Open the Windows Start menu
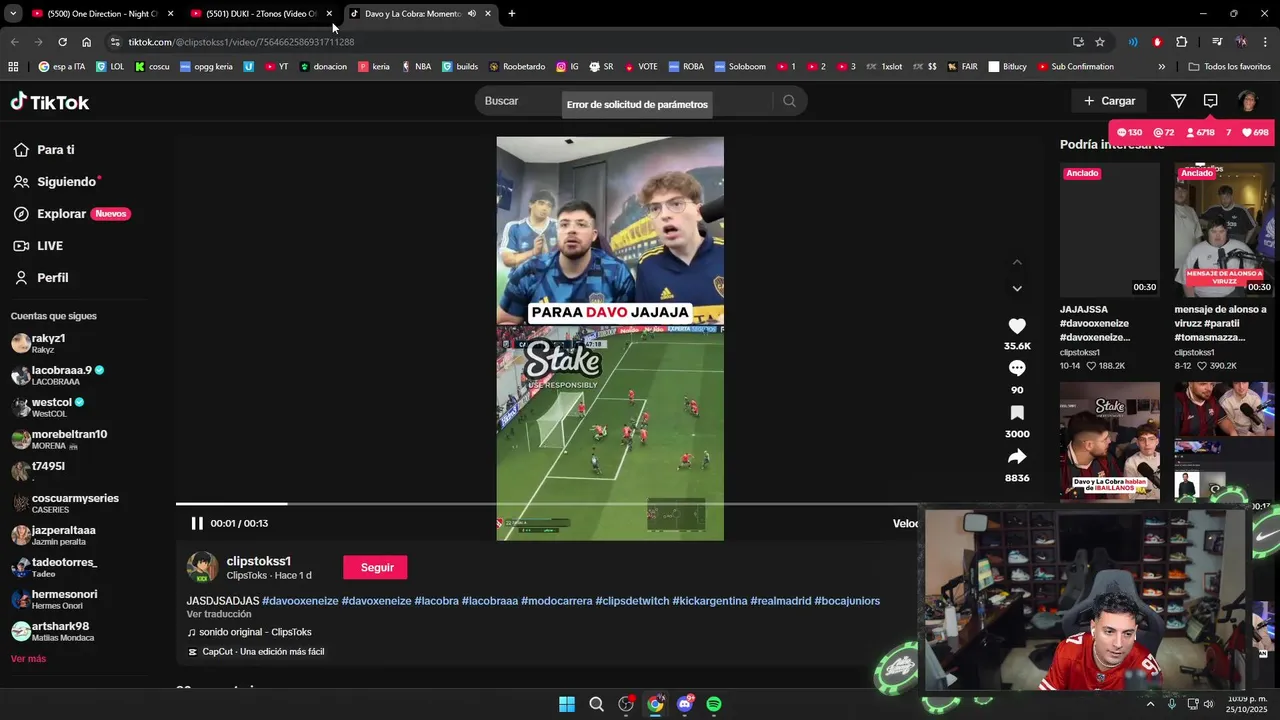Viewport: 1280px width, 720px height. click(x=567, y=704)
